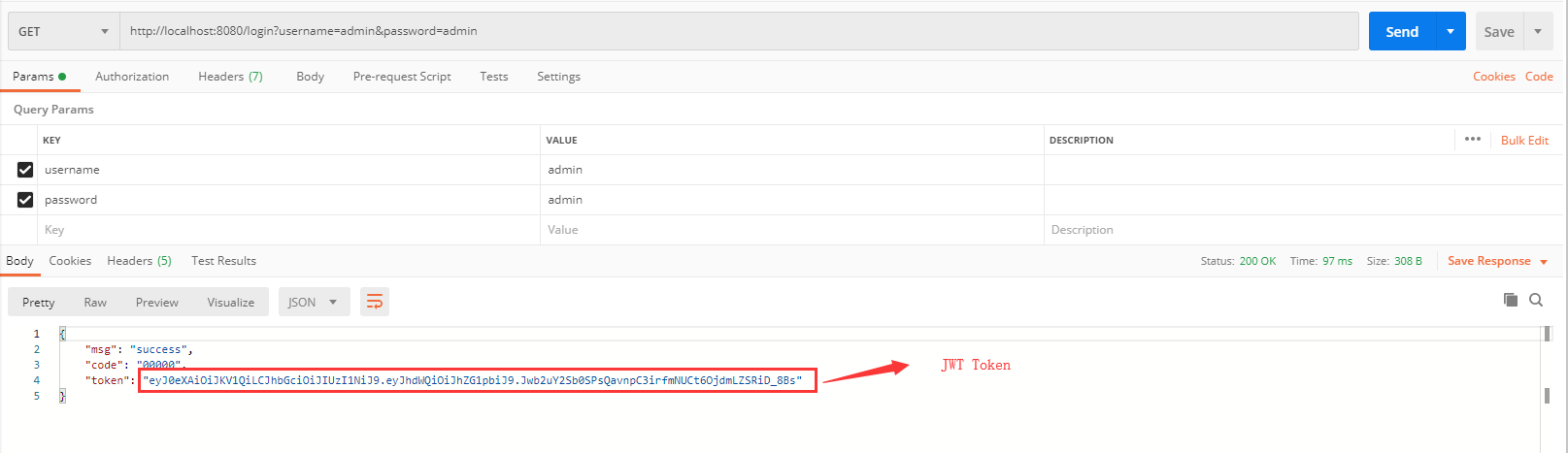The image size is (1568, 453).
Task: Open the Save Response dropdown
Action: click(x=1497, y=261)
